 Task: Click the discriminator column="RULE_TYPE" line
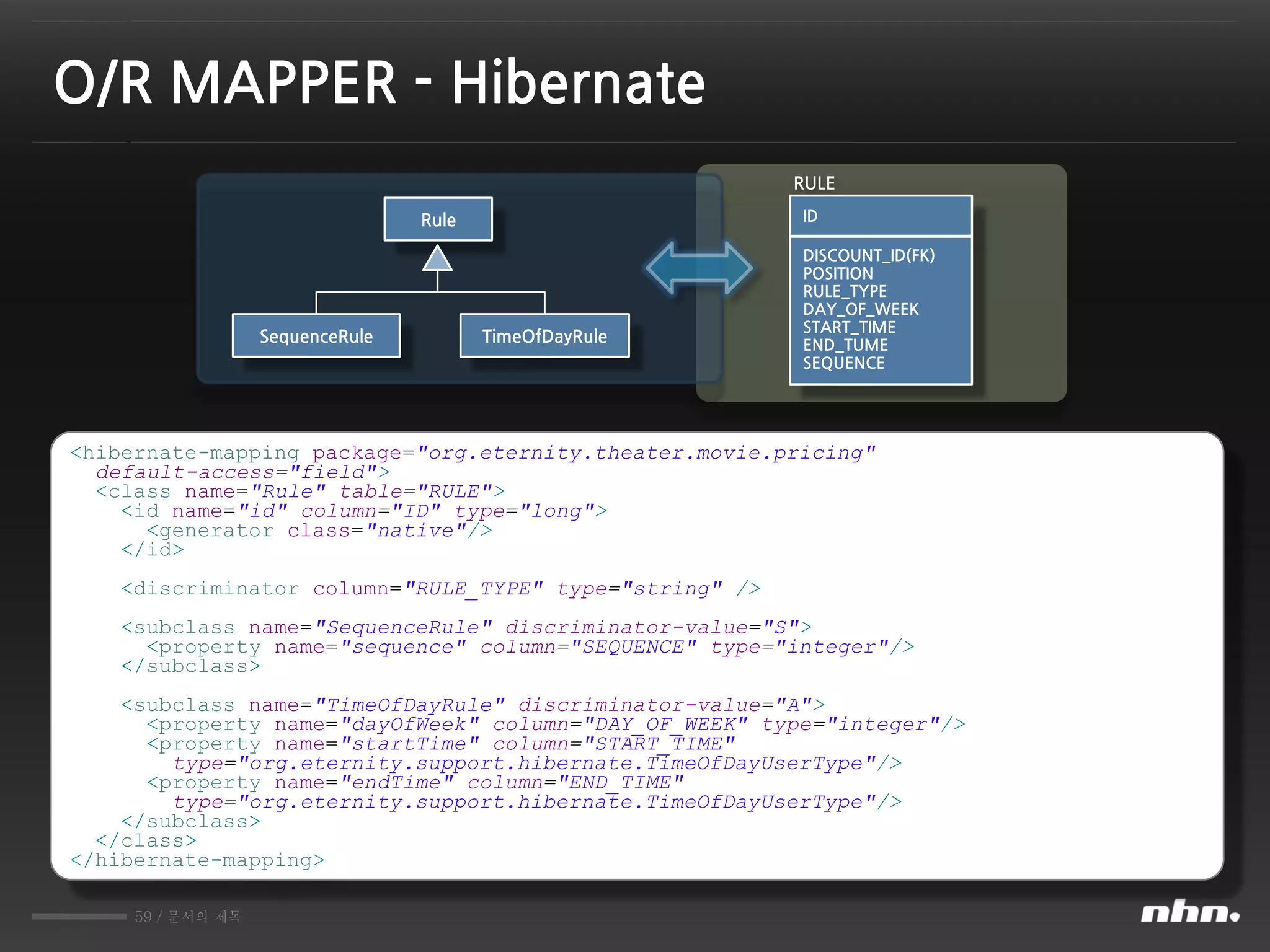[441, 589]
